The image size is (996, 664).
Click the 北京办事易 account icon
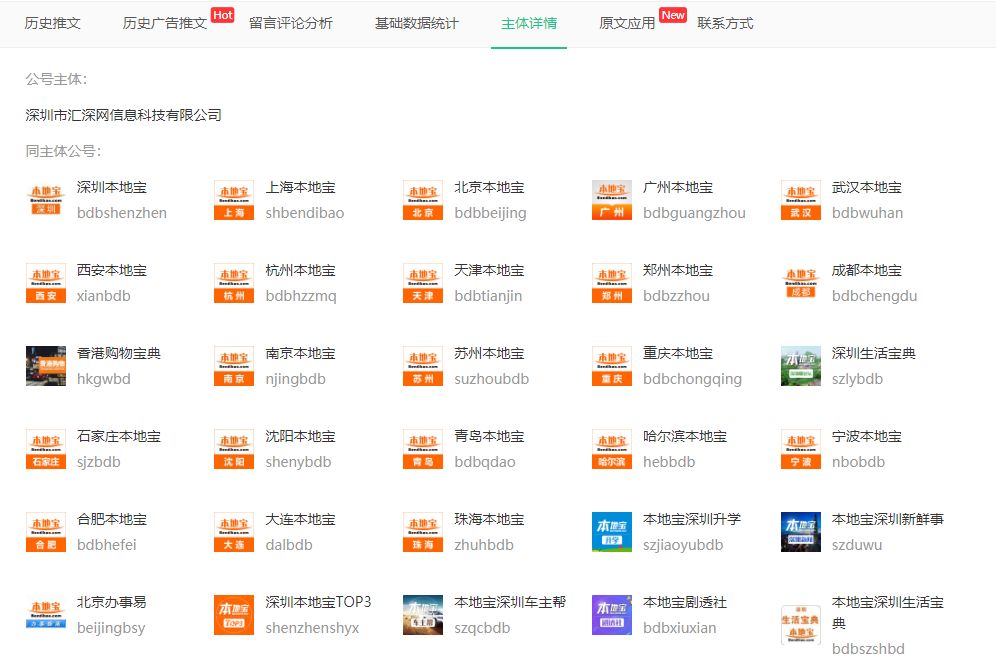[46, 615]
